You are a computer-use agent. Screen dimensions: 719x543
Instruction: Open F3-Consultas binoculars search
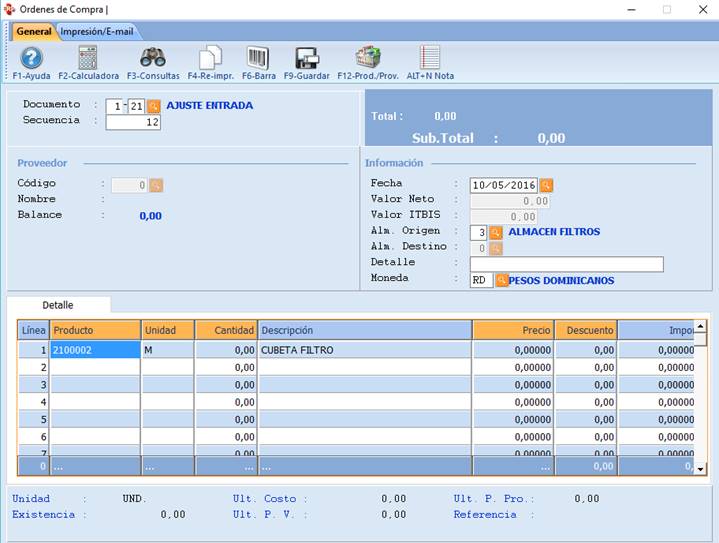tap(153, 58)
